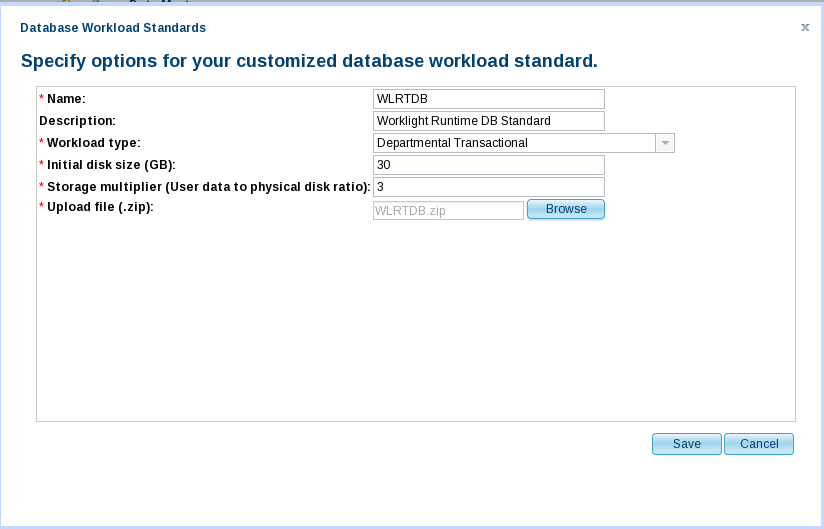This screenshot has height=529, width=824.
Task: Click the red asterisk beside Name
Action: [42, 98]
